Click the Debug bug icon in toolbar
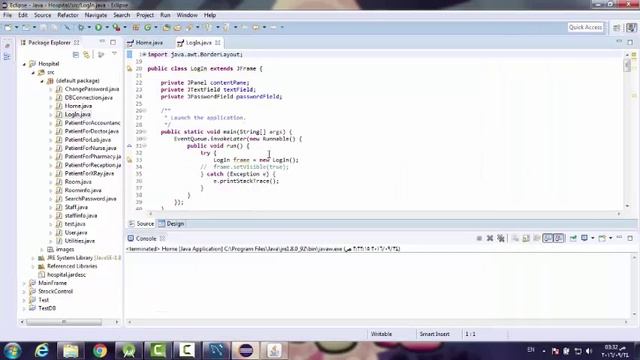 pos(81,27)
